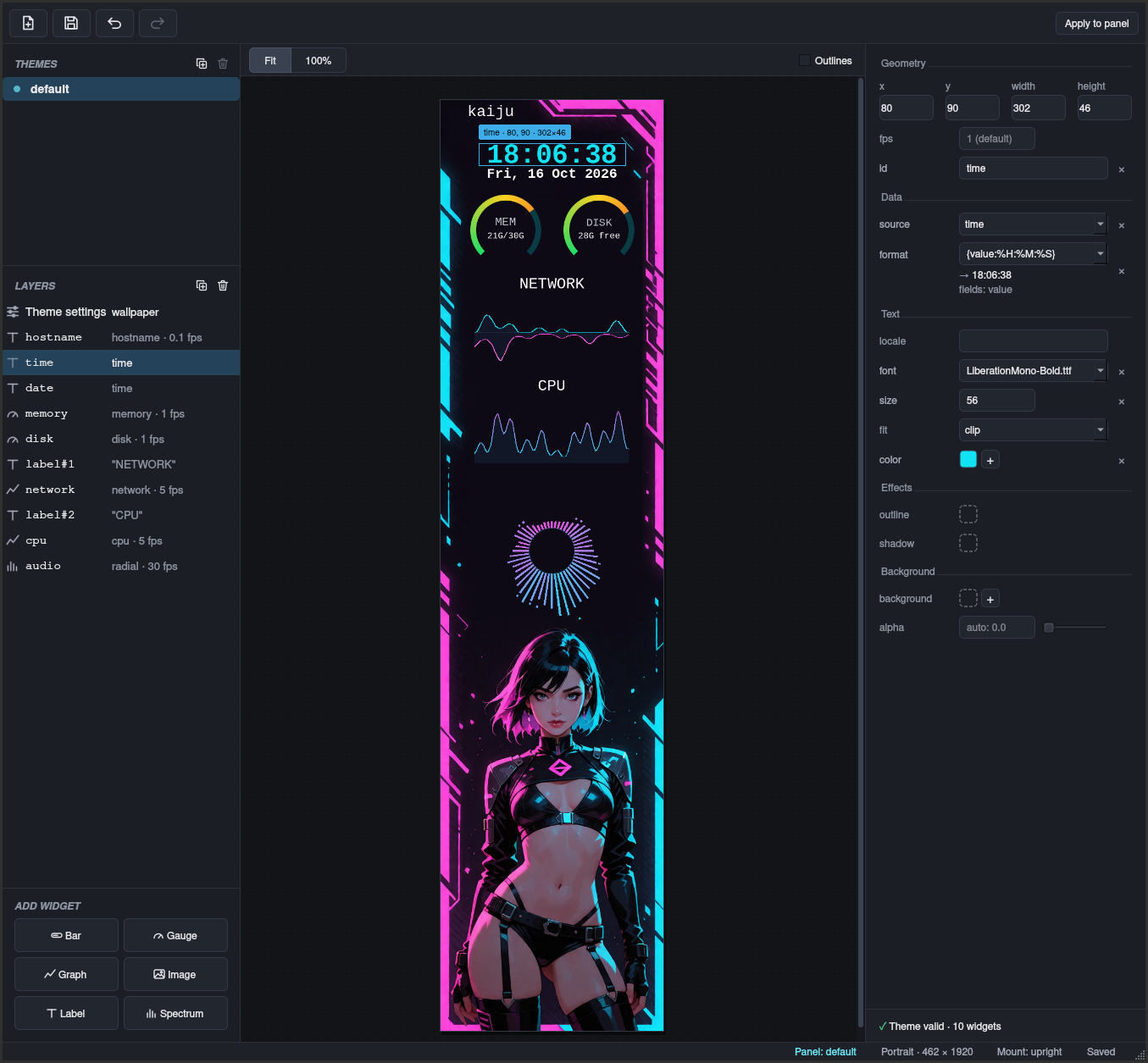Viewport: 1148px width, 1063px height.
Task: Select the audio layer row
Action: [x=121, y=566]
